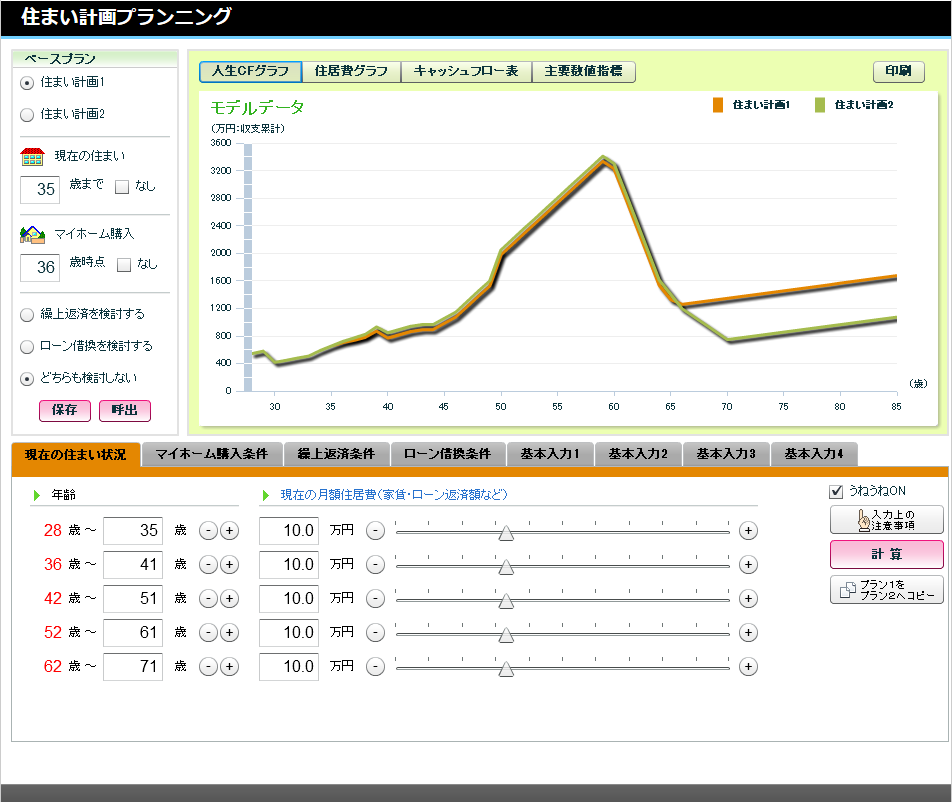Decrease the 36歳 row age with minus

click(x=208, y=565)
